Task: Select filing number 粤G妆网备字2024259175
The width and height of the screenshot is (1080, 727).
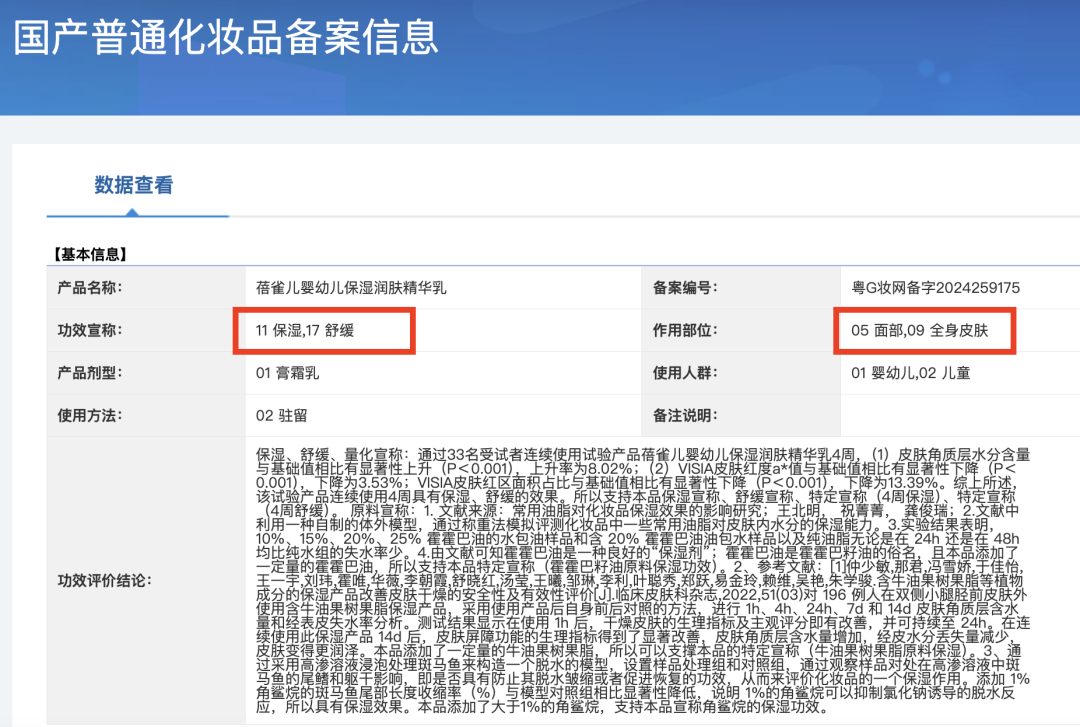Action: tap(935, 287)
